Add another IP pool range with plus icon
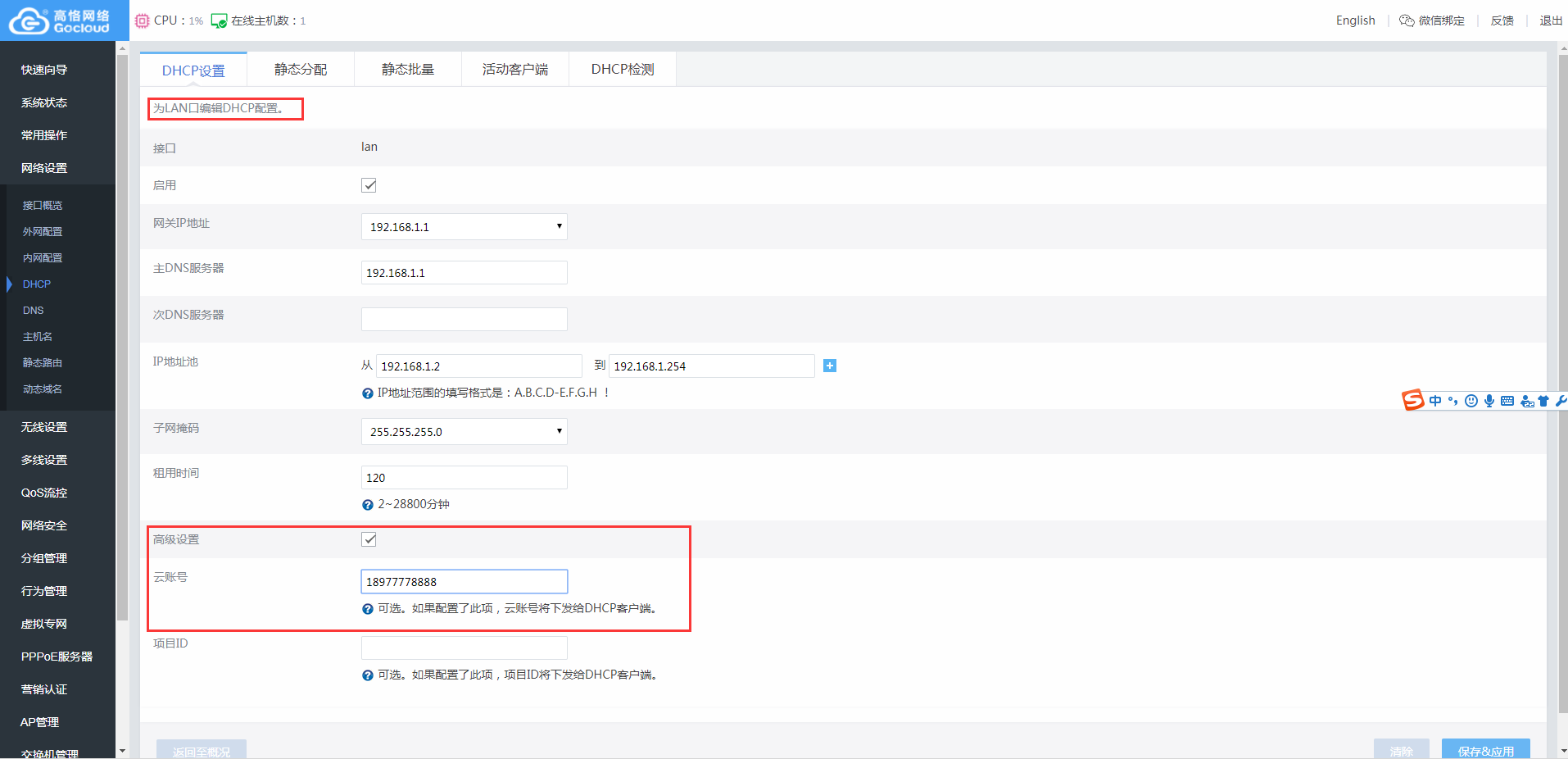 coord(830,366)
